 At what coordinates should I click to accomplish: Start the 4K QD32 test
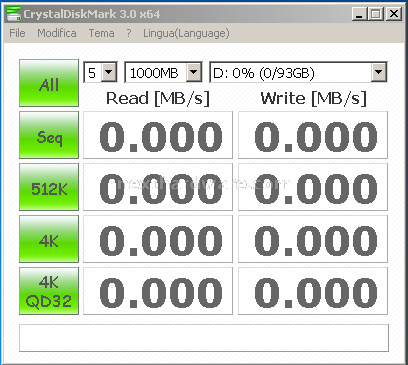[49, 291]
